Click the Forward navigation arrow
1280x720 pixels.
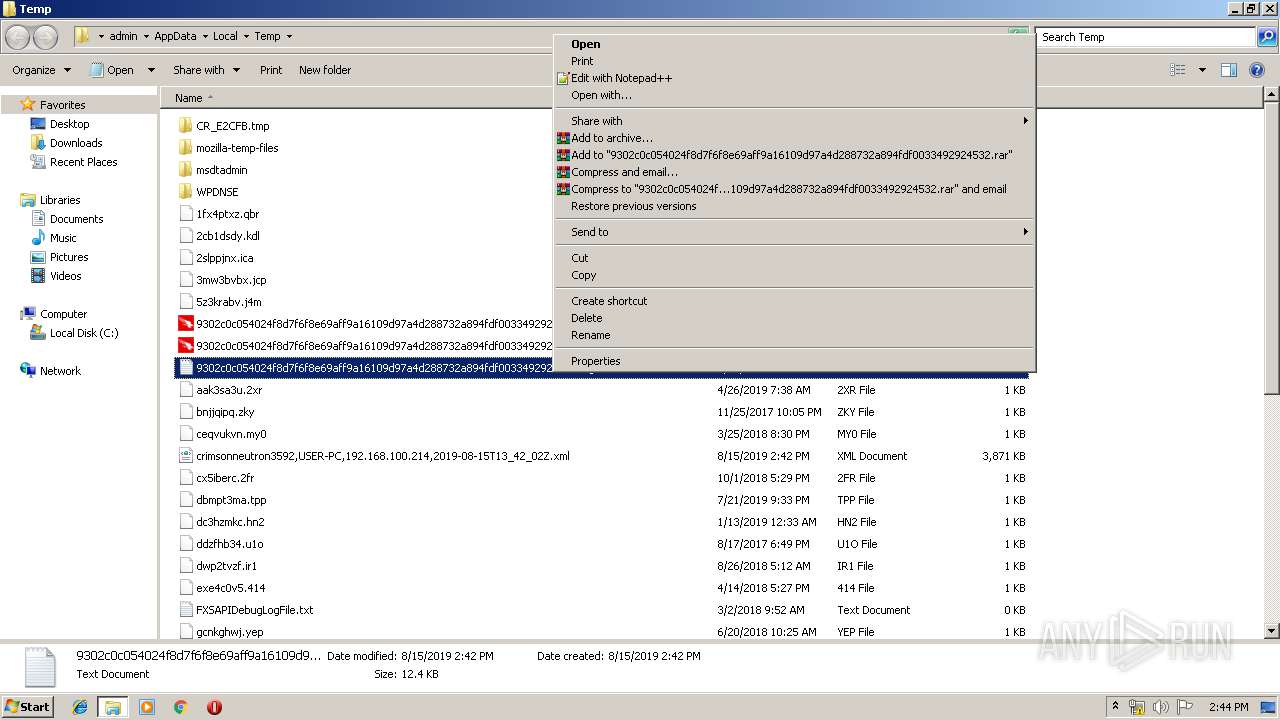coord(46,37)
